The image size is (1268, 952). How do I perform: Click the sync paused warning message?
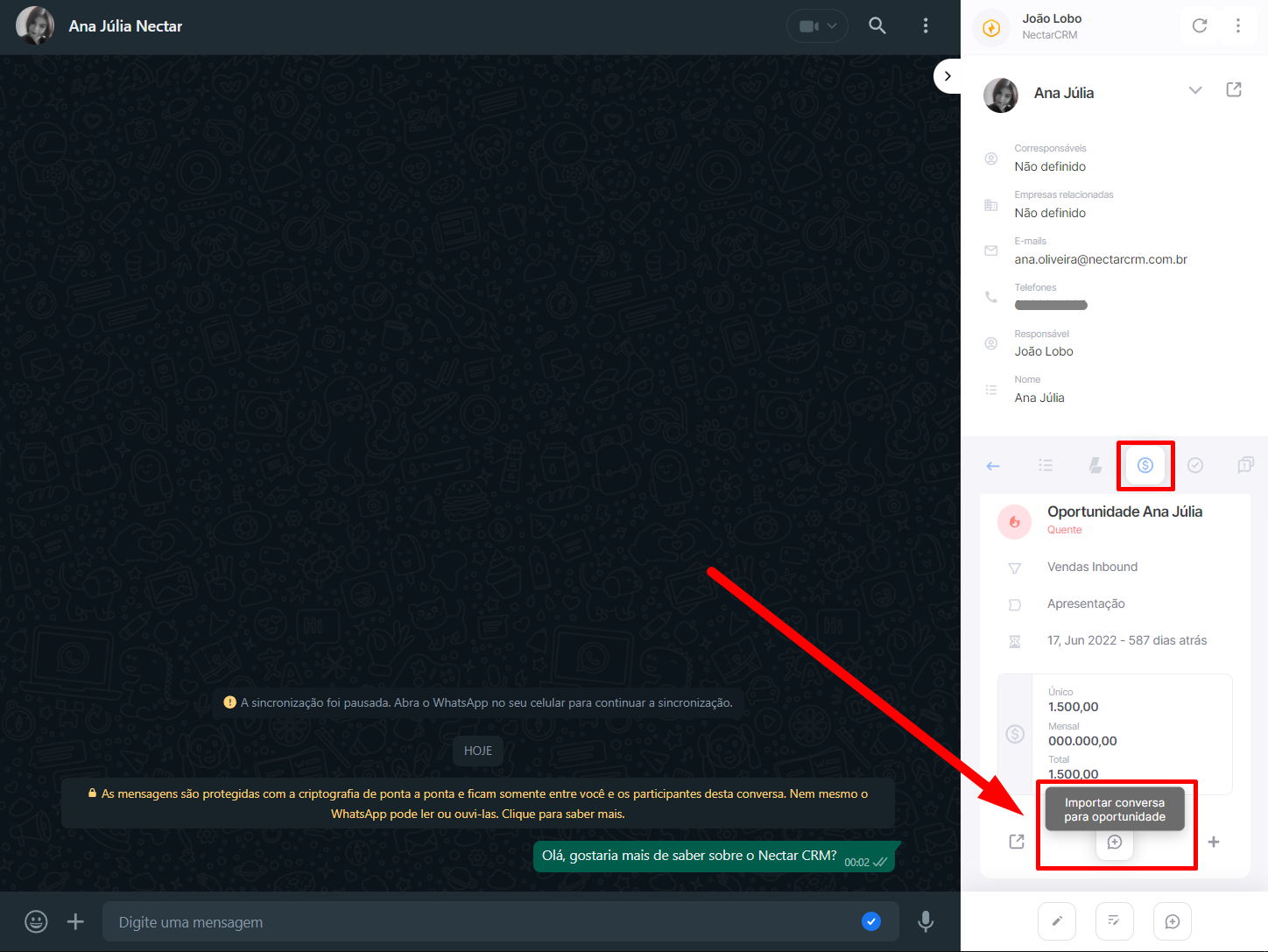coord(478,702)
